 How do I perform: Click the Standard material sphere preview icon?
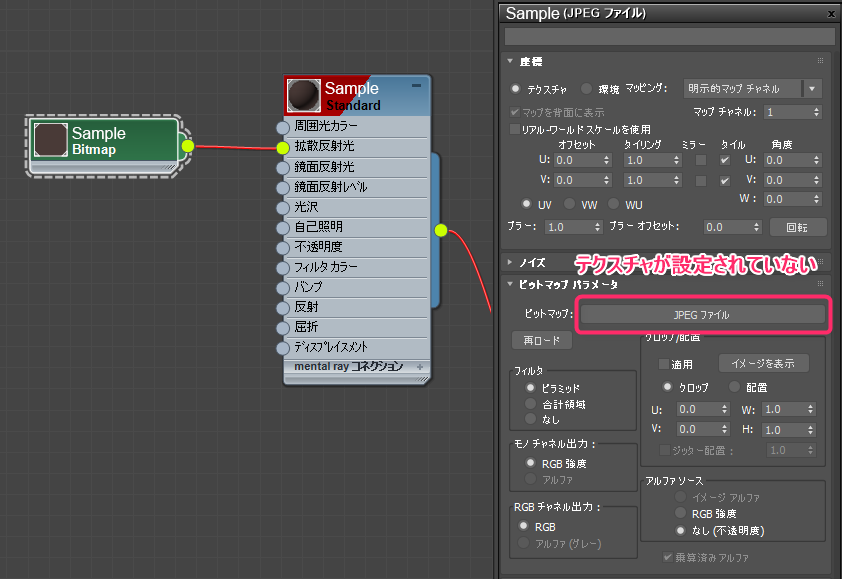coord(303,96)
